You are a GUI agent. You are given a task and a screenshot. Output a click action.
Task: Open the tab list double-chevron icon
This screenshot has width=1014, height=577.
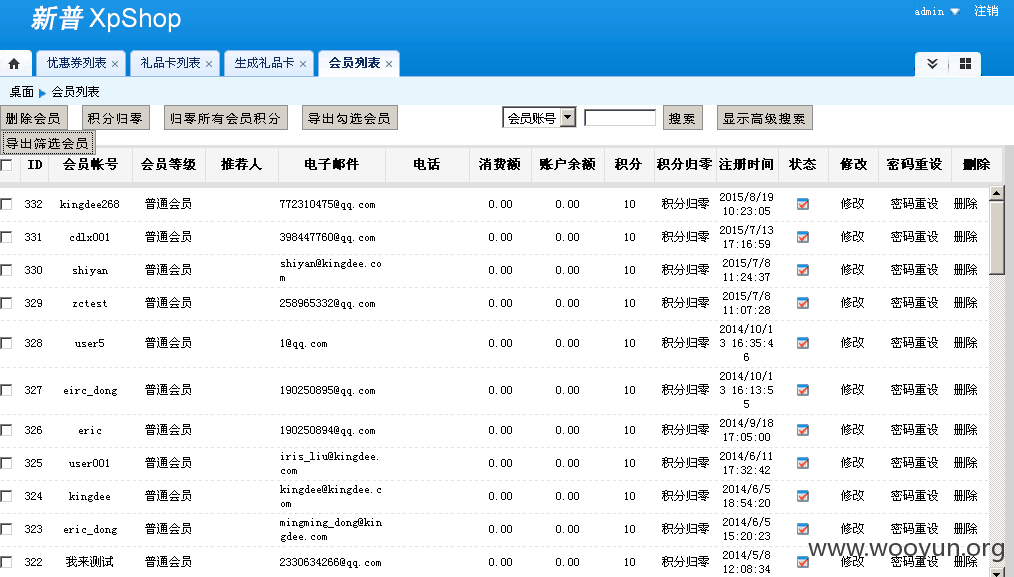point(932,63)
